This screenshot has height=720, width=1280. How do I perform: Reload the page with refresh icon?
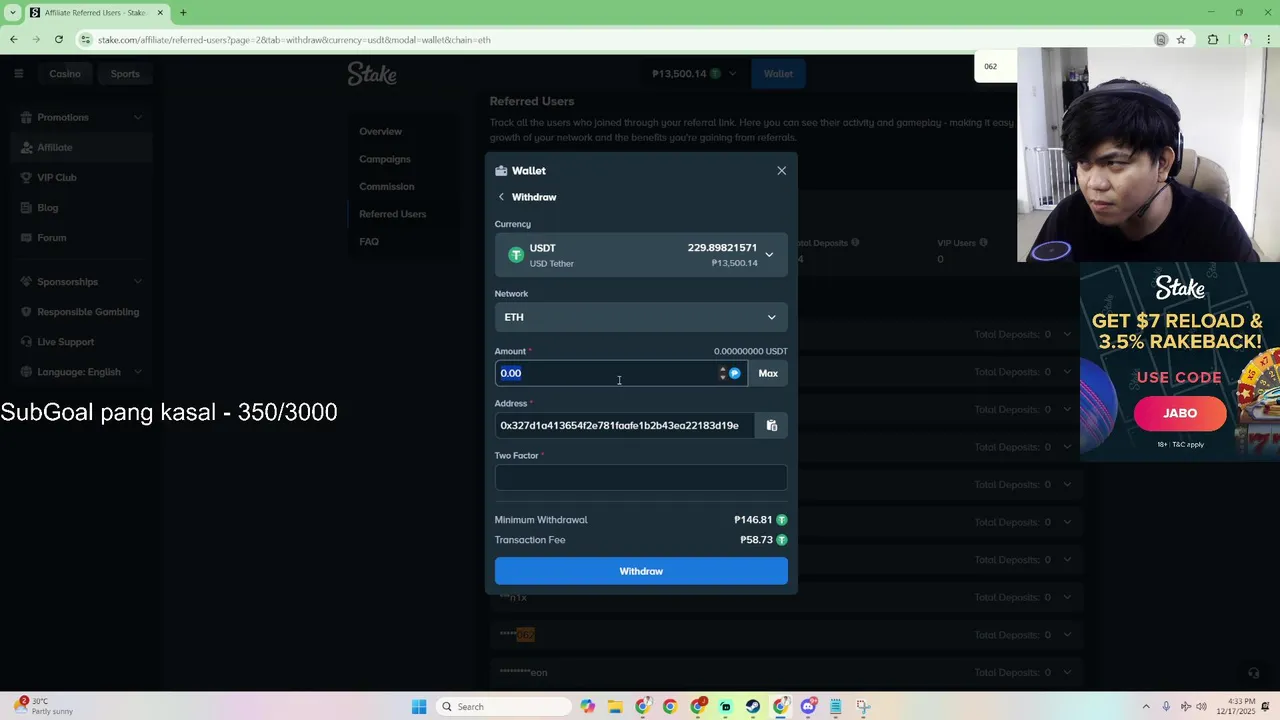pyautogui.click(x=59, y=39)
